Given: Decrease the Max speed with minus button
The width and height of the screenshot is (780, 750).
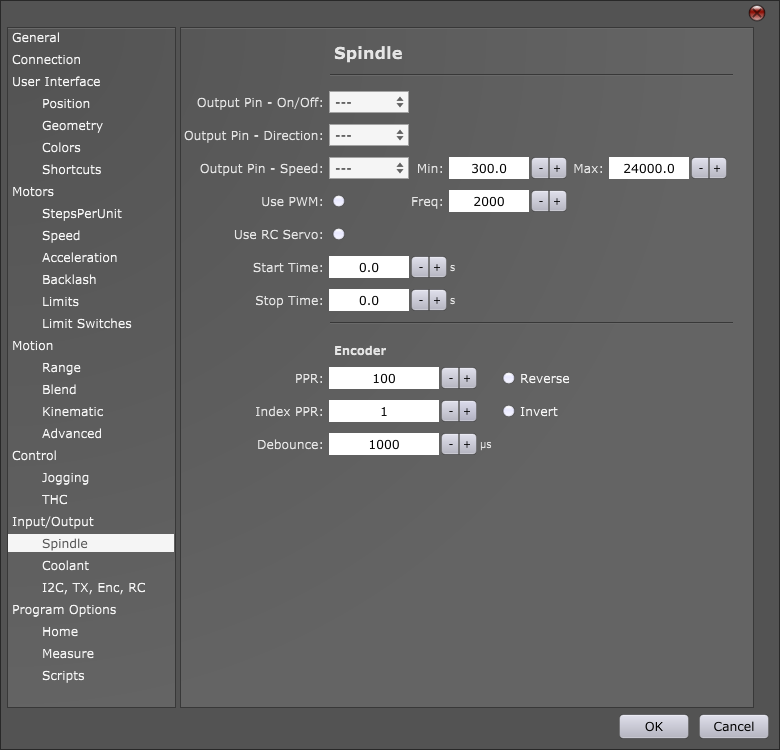Looking at the screenshot, I should click(x=700, y=169).
